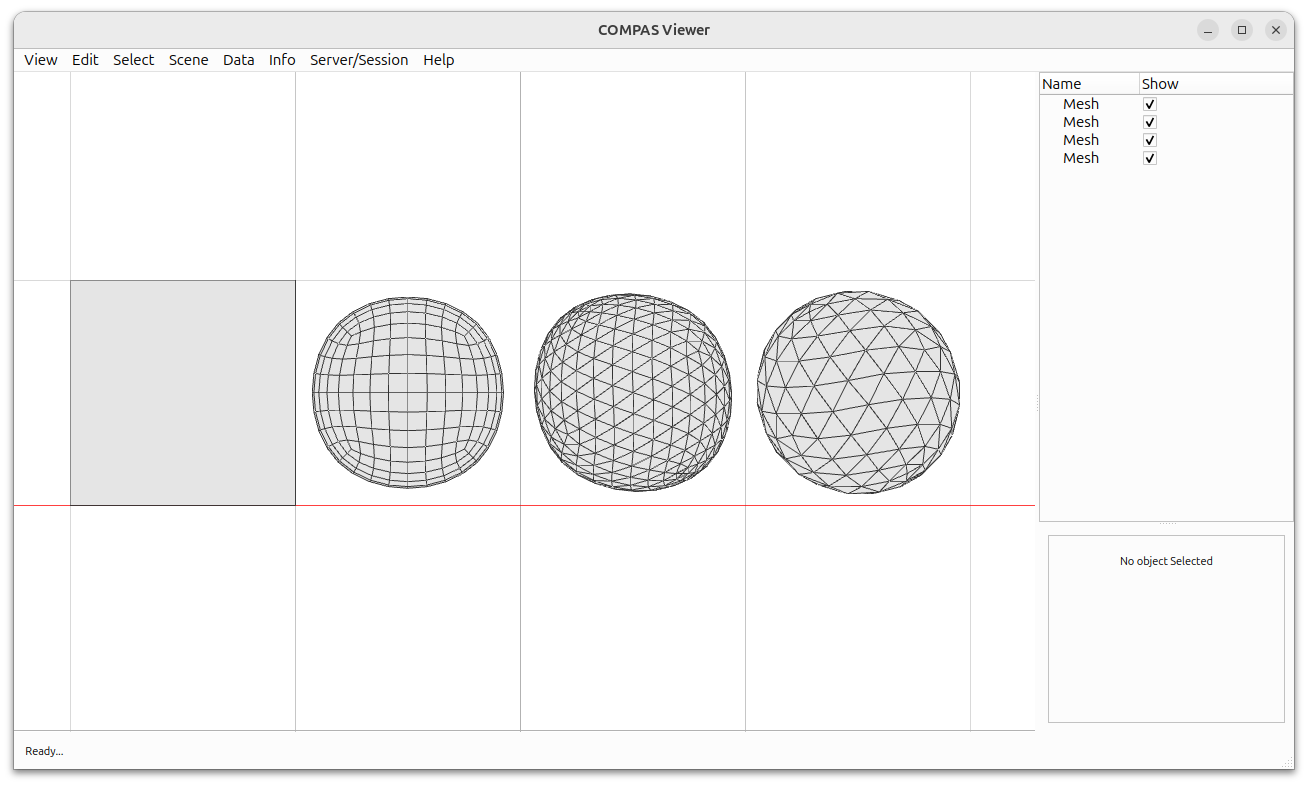The image size is (1308, 786).
Task: Open the Select menu
Action: coord(133,60)
